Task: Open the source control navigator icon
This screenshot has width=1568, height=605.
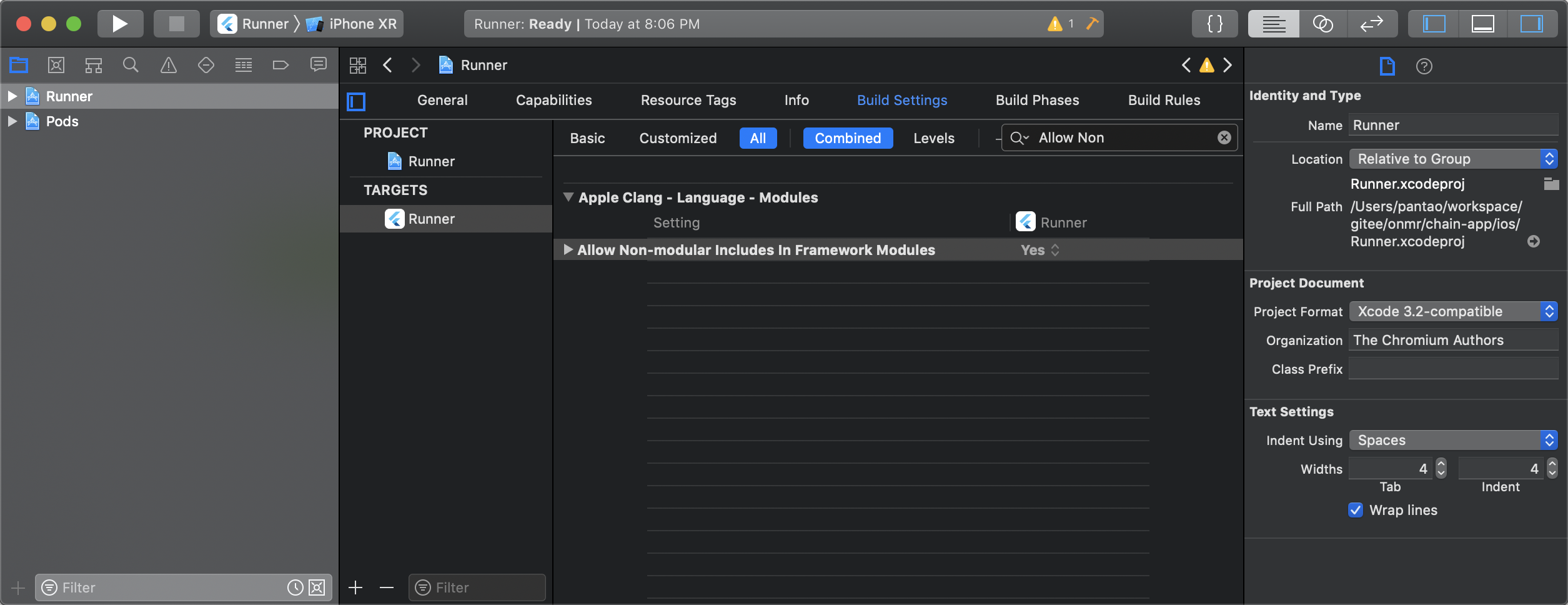Action: coord(56,65)
